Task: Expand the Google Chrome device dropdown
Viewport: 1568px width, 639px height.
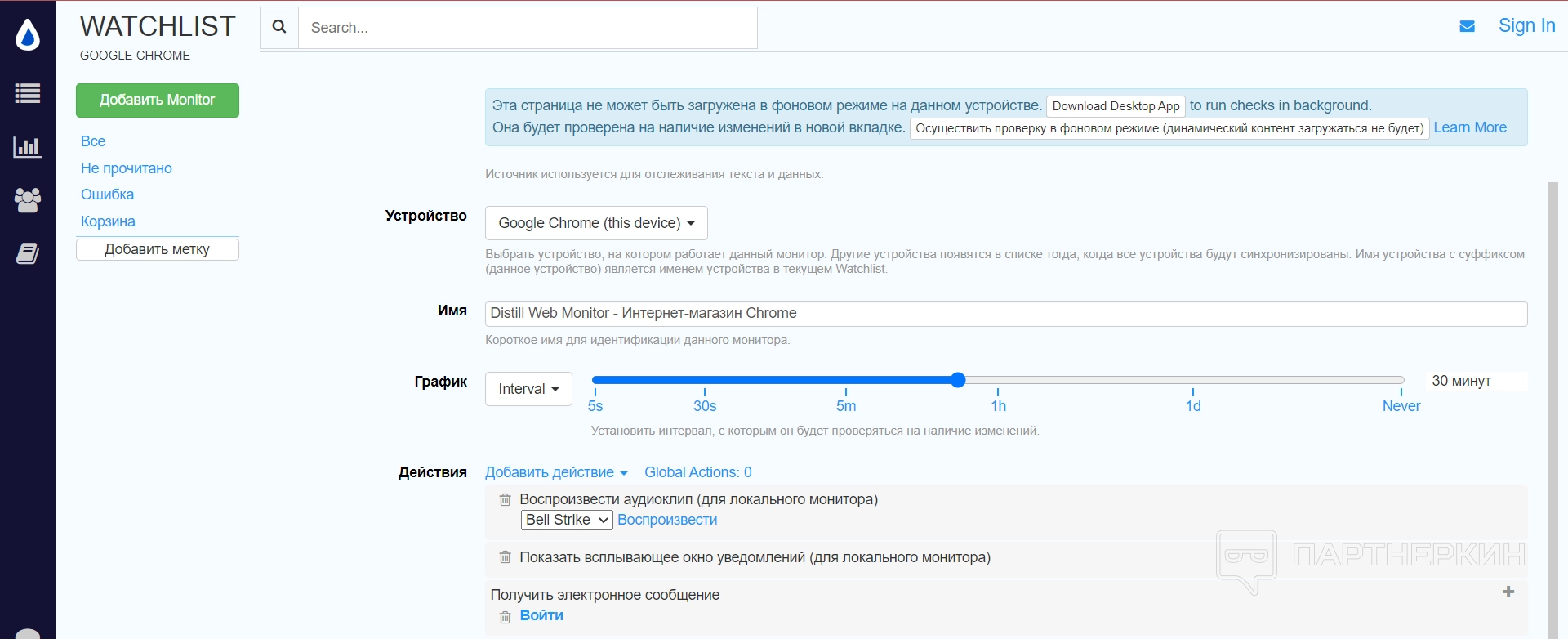Action: 596,223
